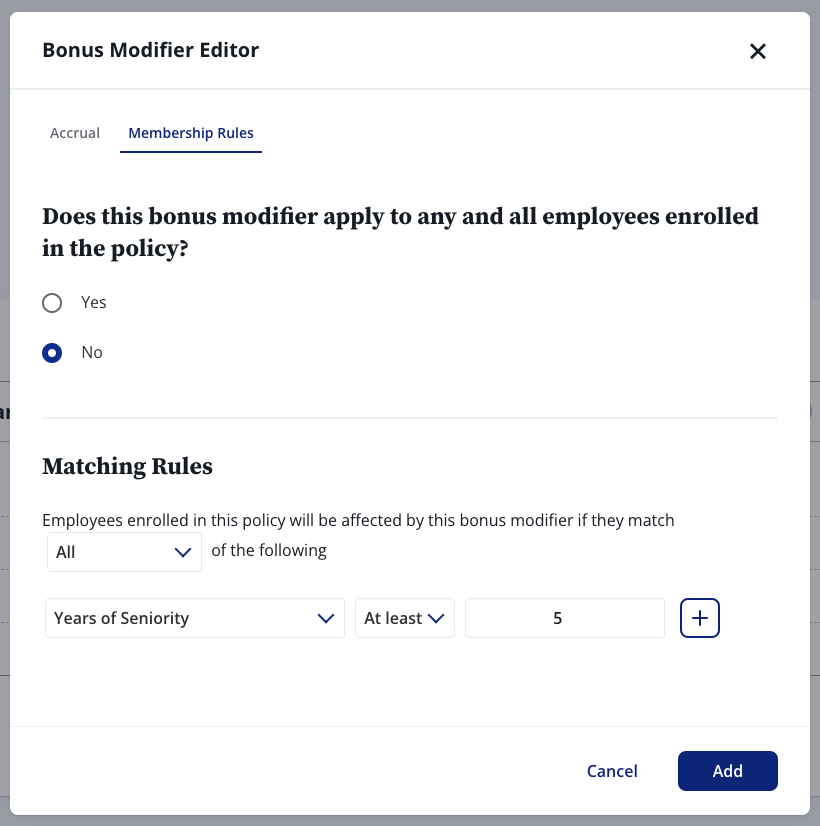820x826 pixels.
Task: Select the Yes radio button
Action: coord(52,303)
